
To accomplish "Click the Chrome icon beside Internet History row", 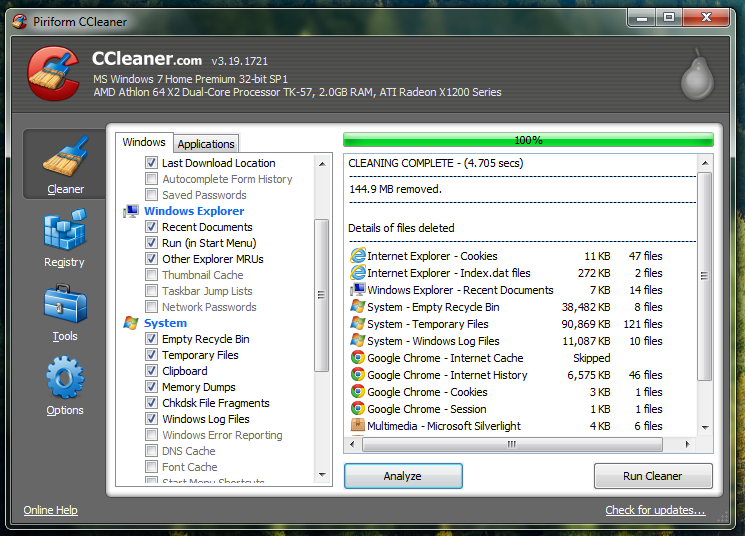I will point(357,374).
